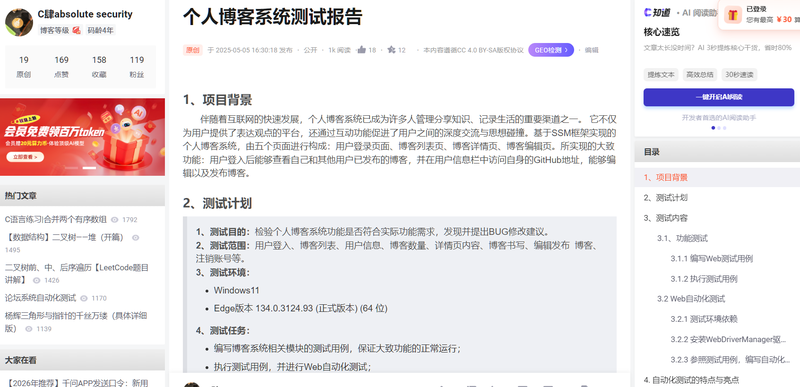800x387 pixels.
Task: Click the 原创 tag under the title
Action: coord(192,50)
